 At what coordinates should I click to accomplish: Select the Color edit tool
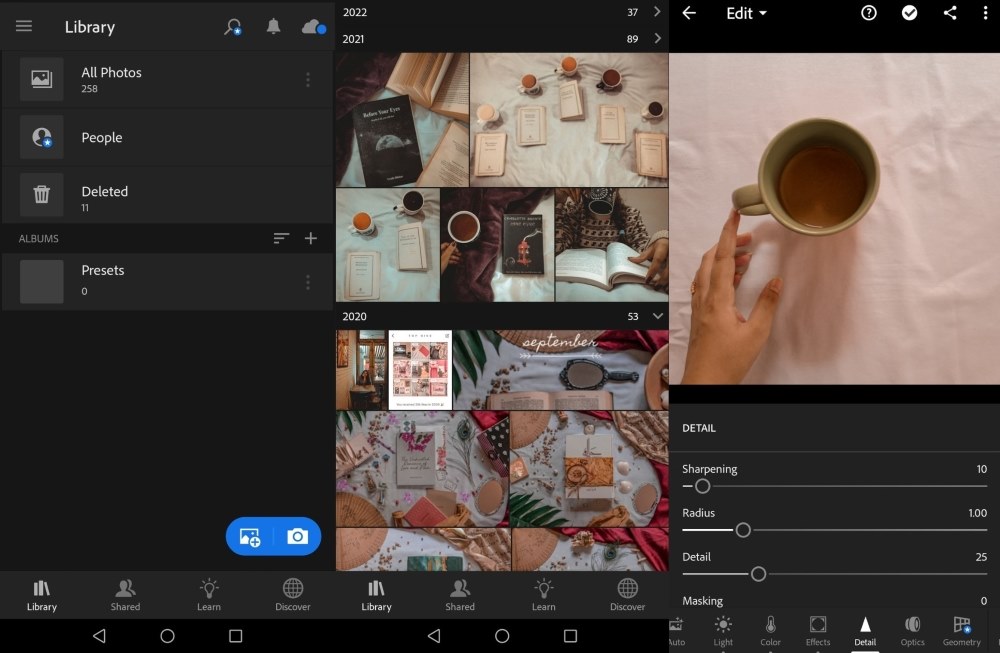click(x=770, y=630)
